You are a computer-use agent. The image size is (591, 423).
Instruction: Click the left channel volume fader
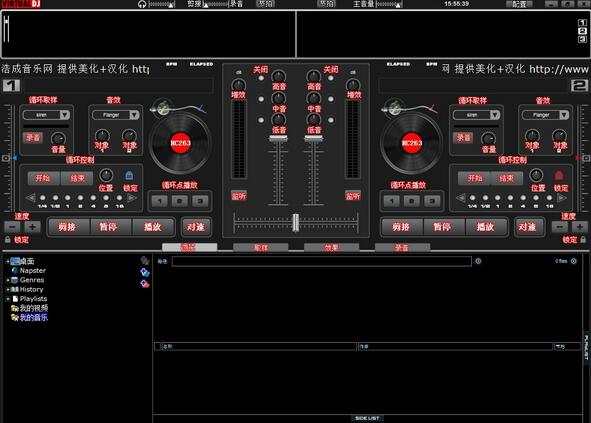[x=278, y=139]
